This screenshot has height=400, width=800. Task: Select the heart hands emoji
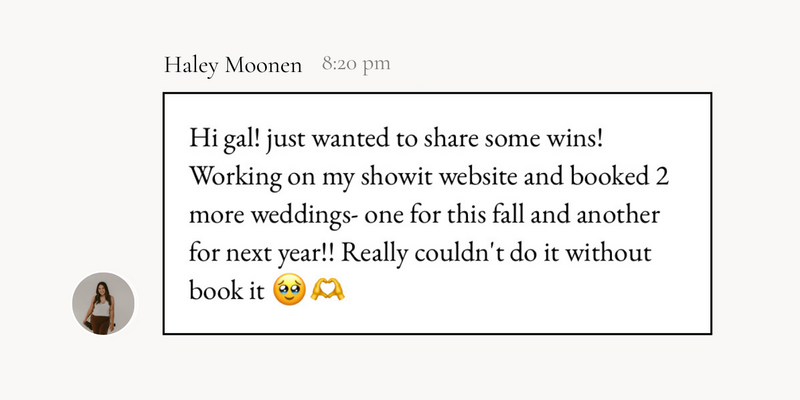click(x=328, y=289)
